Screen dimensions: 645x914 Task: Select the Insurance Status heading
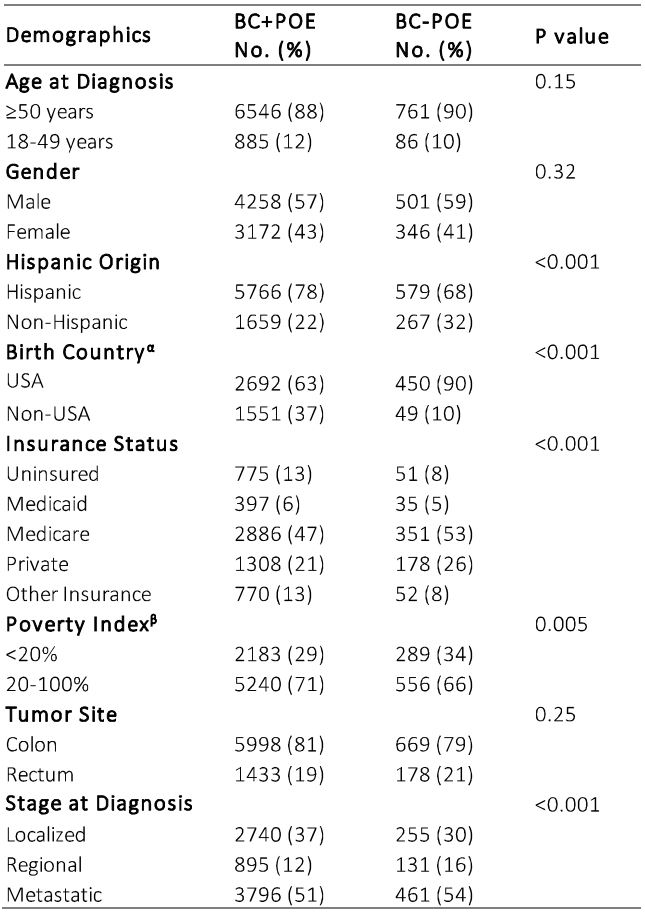[92, 444]
